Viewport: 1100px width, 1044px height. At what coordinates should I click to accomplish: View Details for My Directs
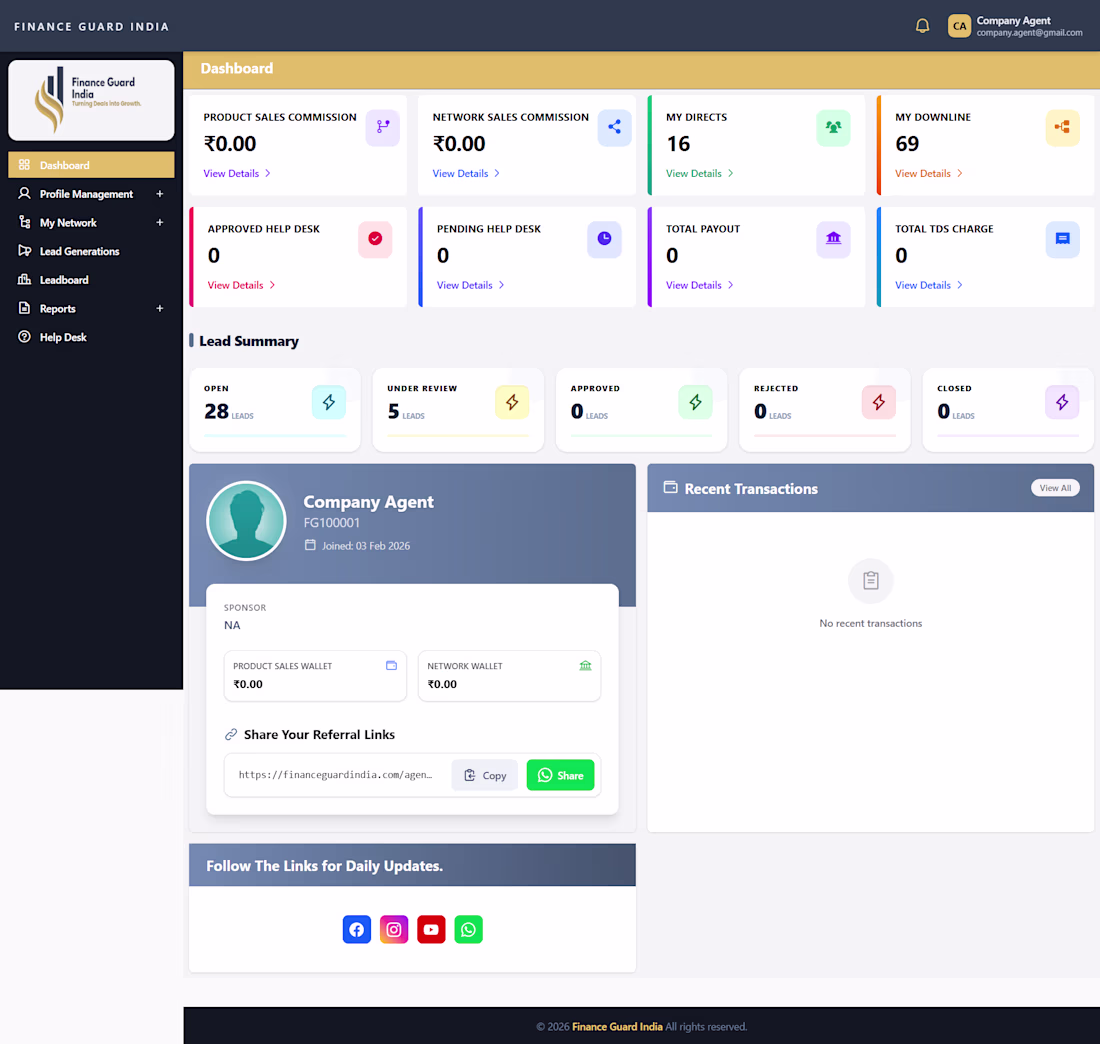699,173
